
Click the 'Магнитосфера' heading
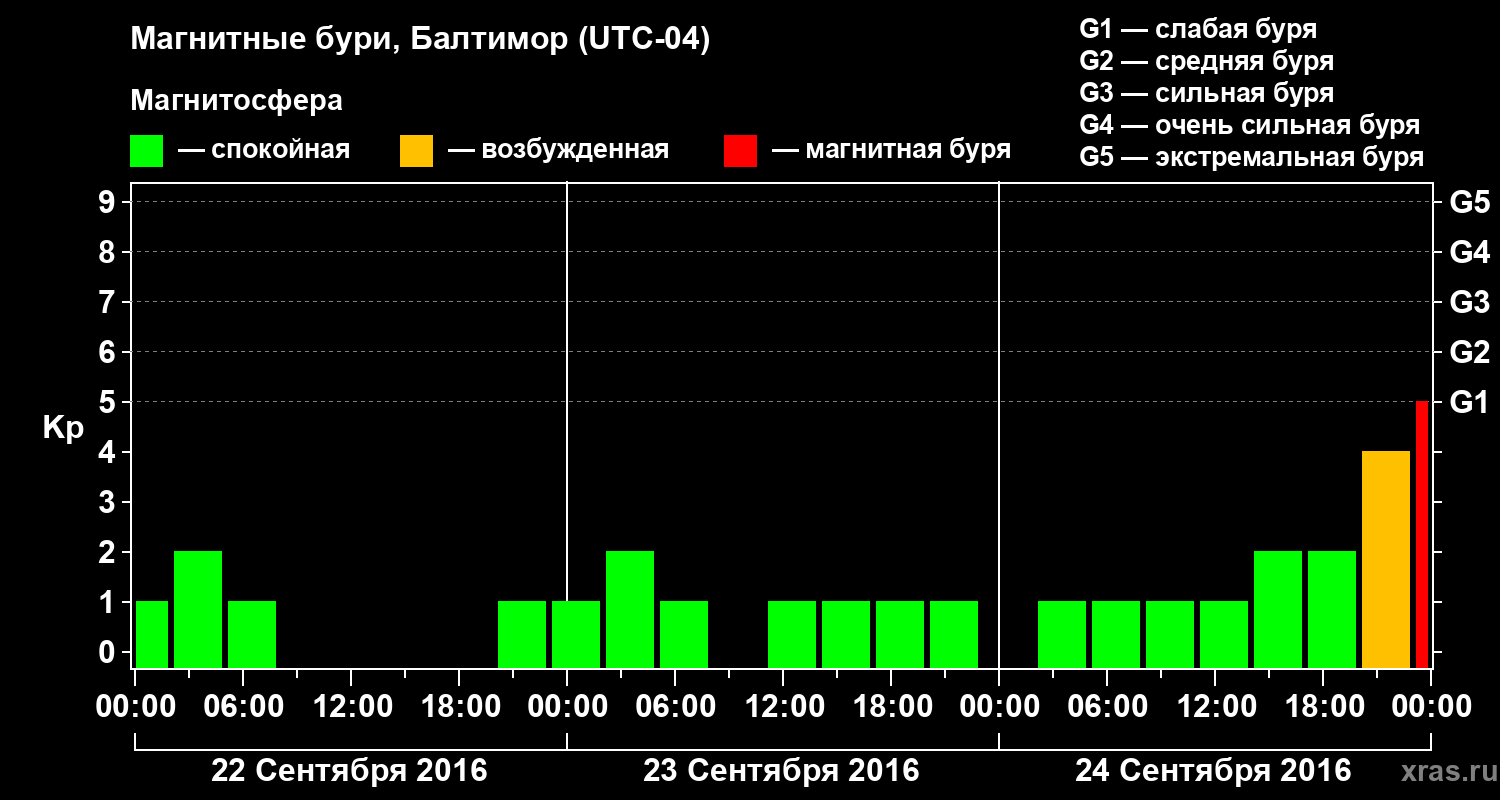click(x=237, y=101)
